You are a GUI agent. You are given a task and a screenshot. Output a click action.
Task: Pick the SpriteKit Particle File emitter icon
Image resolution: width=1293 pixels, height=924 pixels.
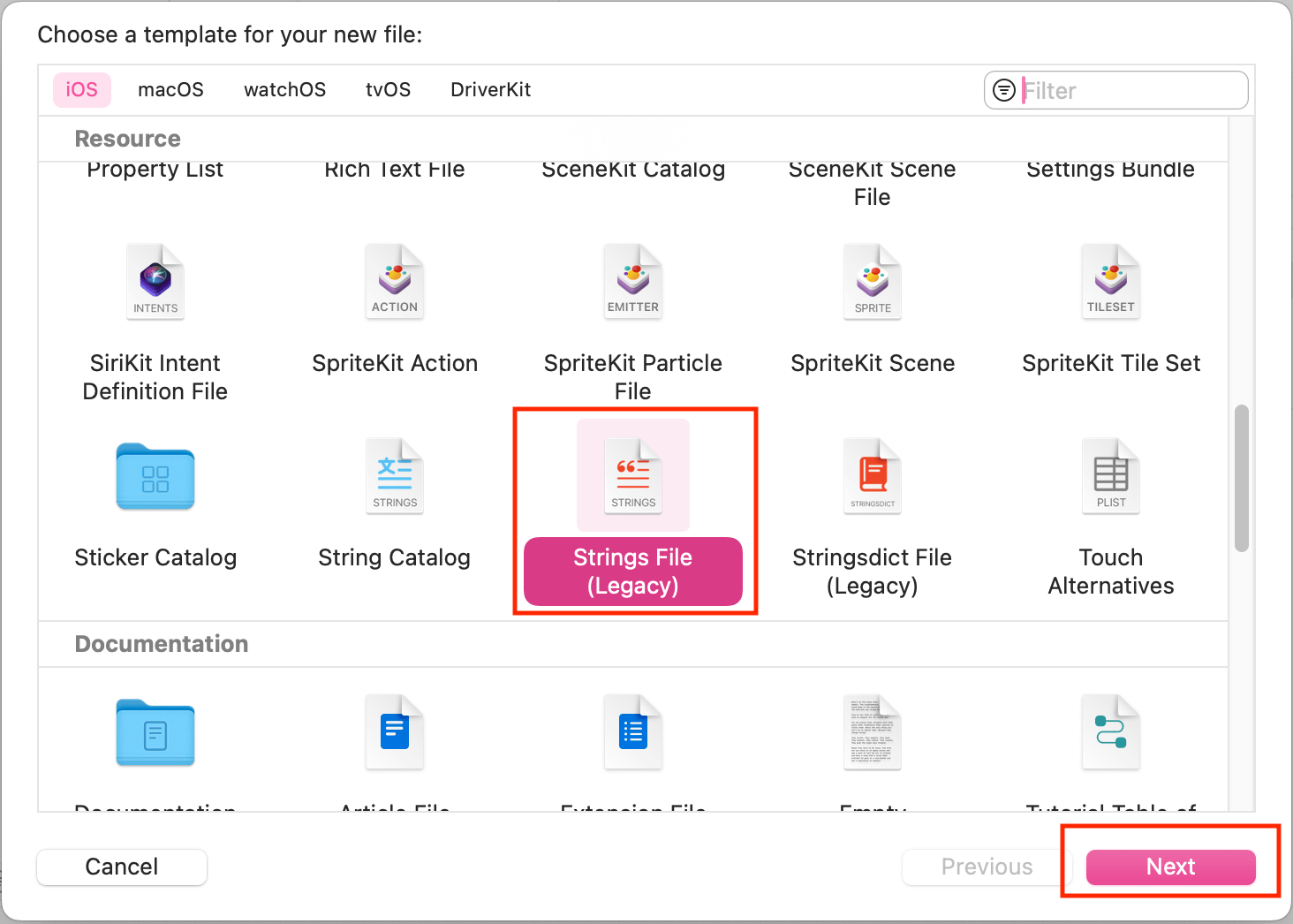633,281
